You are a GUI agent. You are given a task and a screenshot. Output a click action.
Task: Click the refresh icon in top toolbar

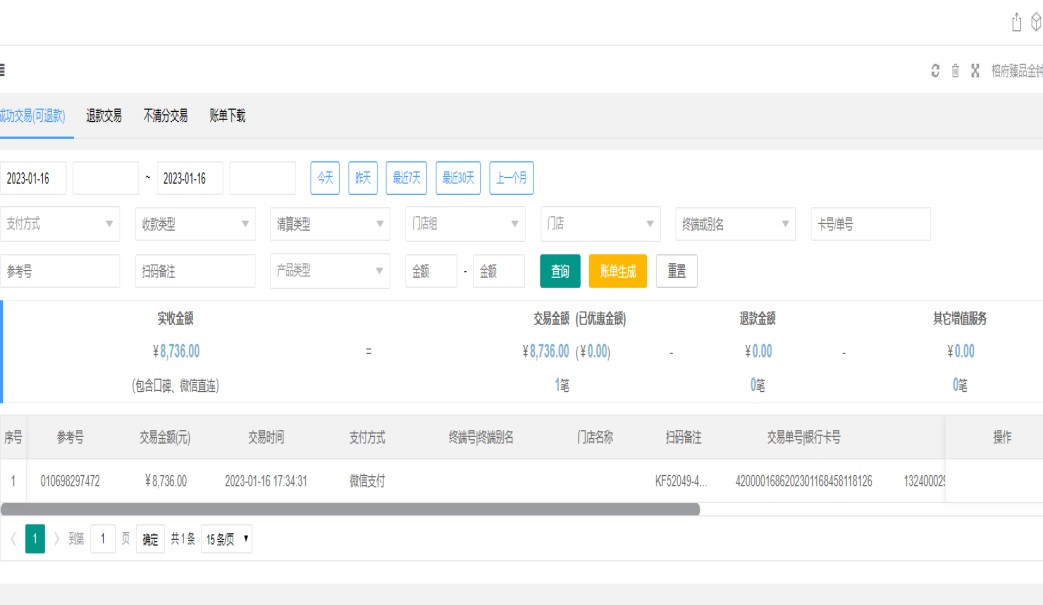(x=935, y=71)
